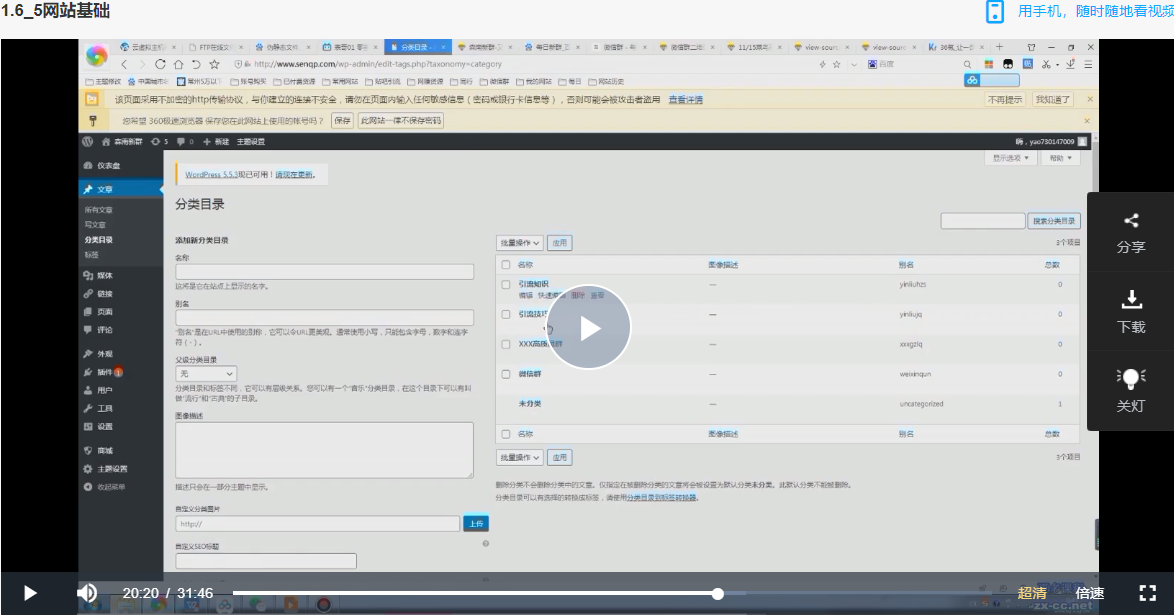Click the browser back arrow
Image resolution: width=1174 pixels, height=615 pixels.
(x=124, y=64)
